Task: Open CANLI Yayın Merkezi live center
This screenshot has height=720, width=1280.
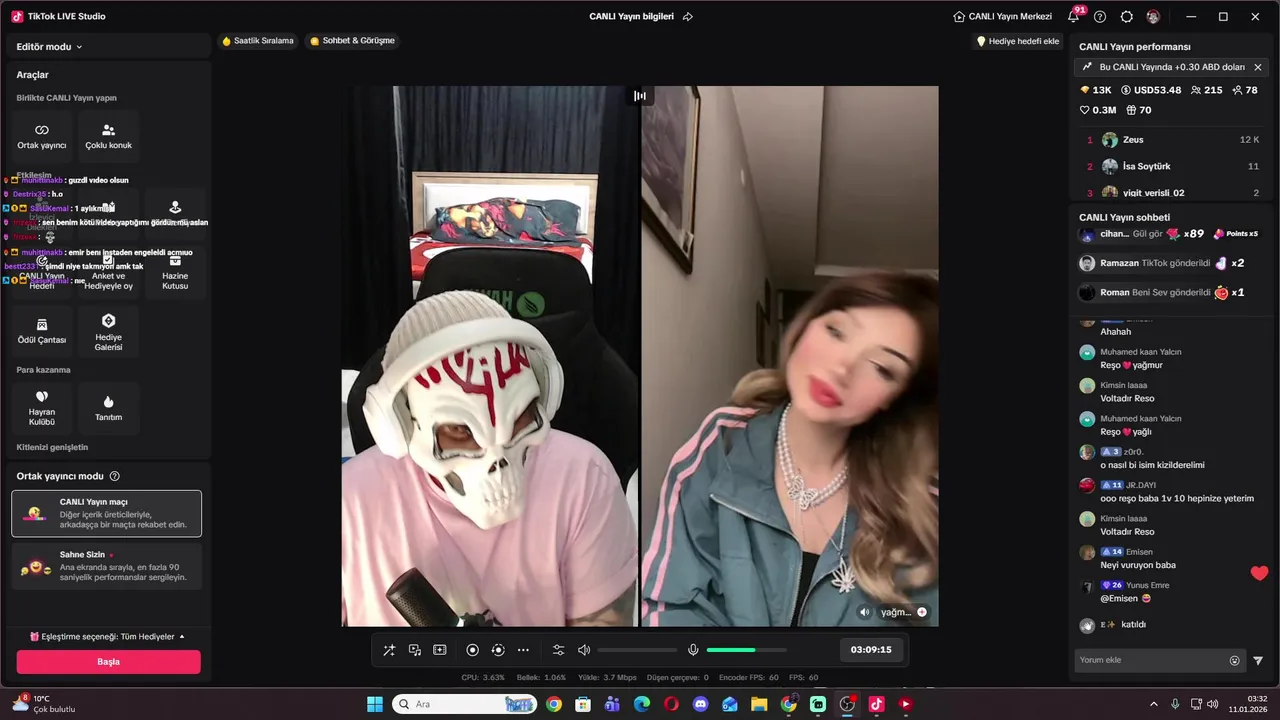Action: pyautogui.click(x=1002, y=17)
